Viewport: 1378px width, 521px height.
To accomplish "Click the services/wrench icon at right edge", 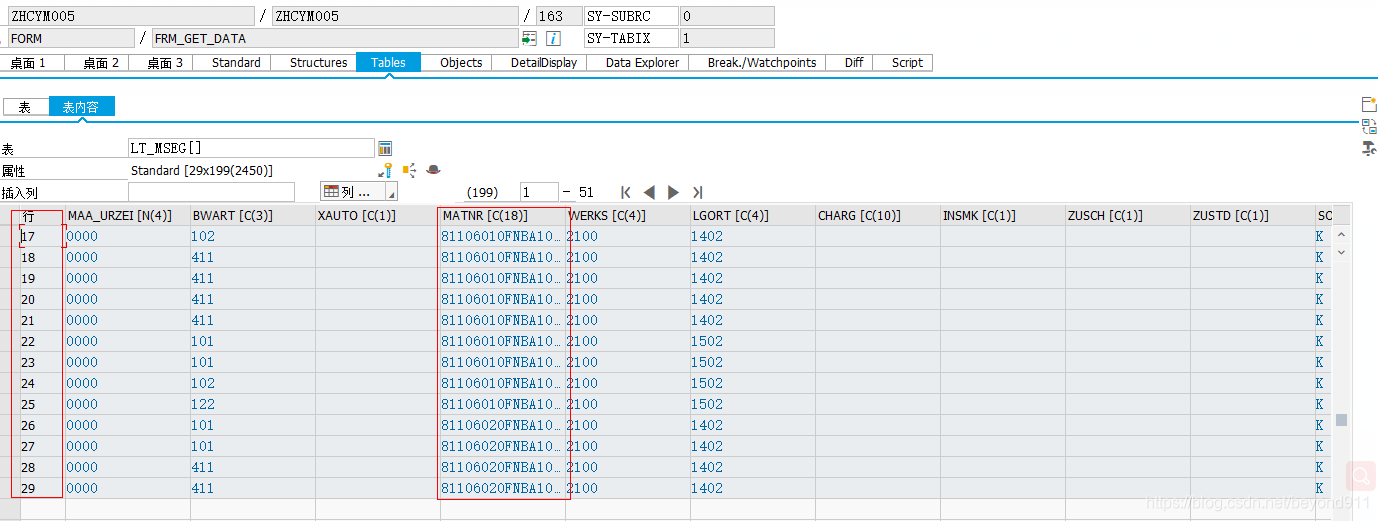I will [1369, 148].
